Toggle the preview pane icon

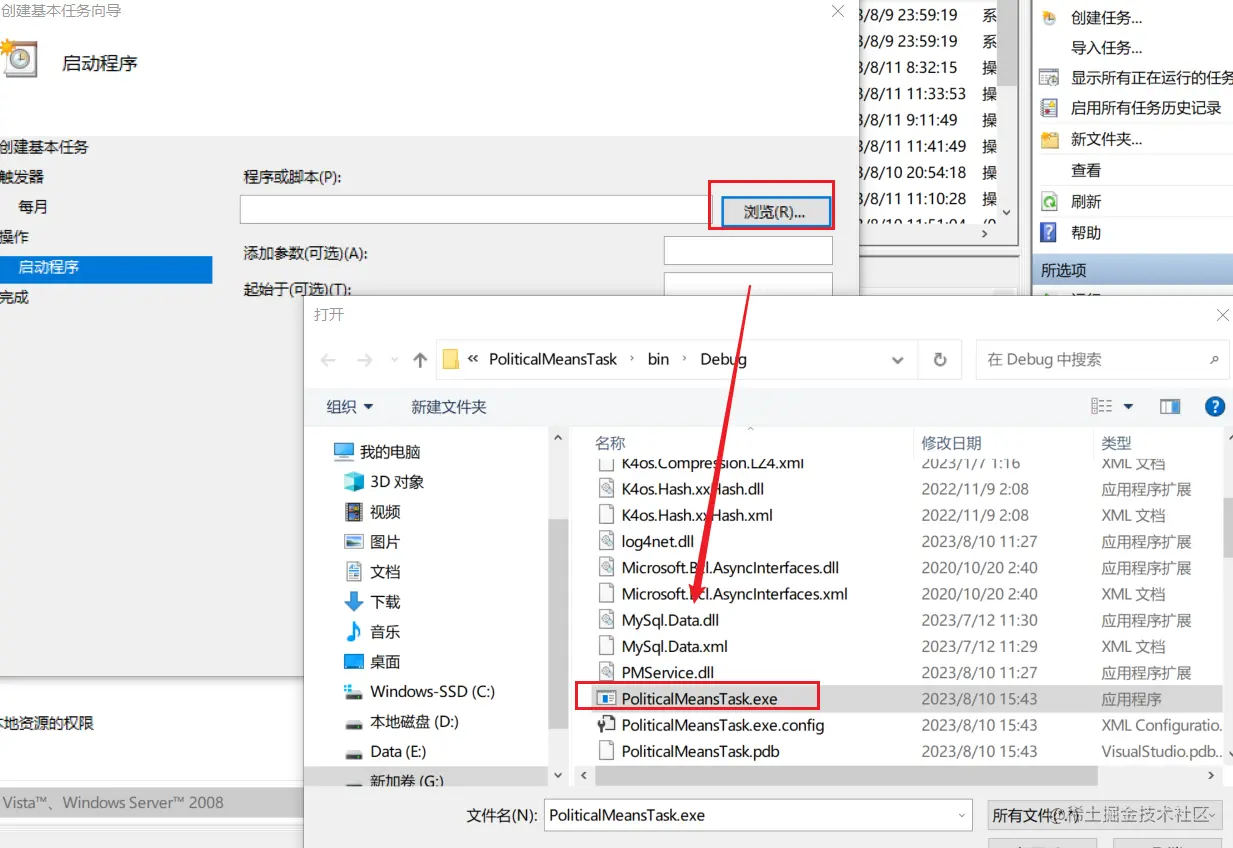1170,407
